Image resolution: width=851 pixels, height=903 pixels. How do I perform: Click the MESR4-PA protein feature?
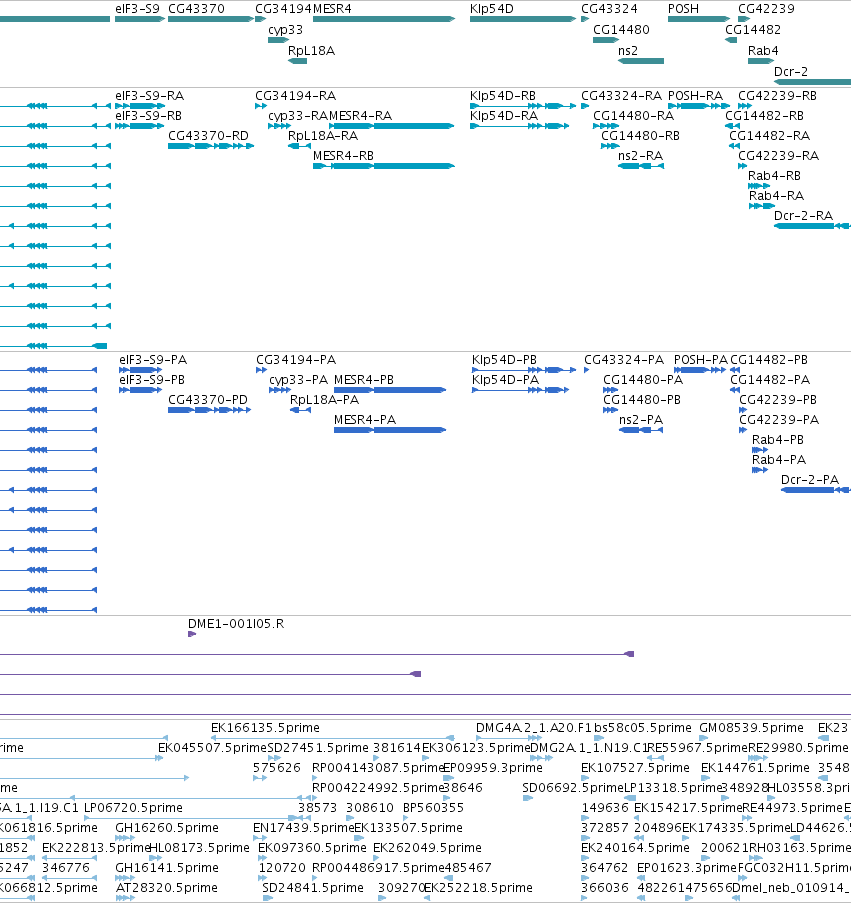pos(390,430)
